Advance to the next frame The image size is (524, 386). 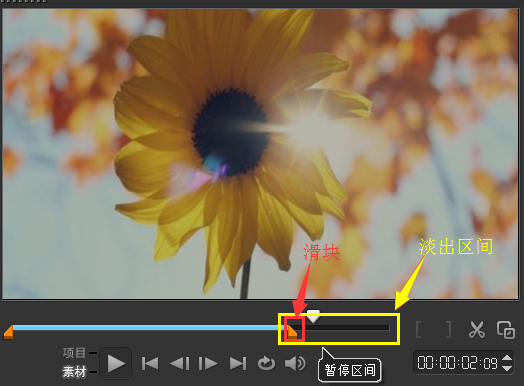[x=208, y=364]
